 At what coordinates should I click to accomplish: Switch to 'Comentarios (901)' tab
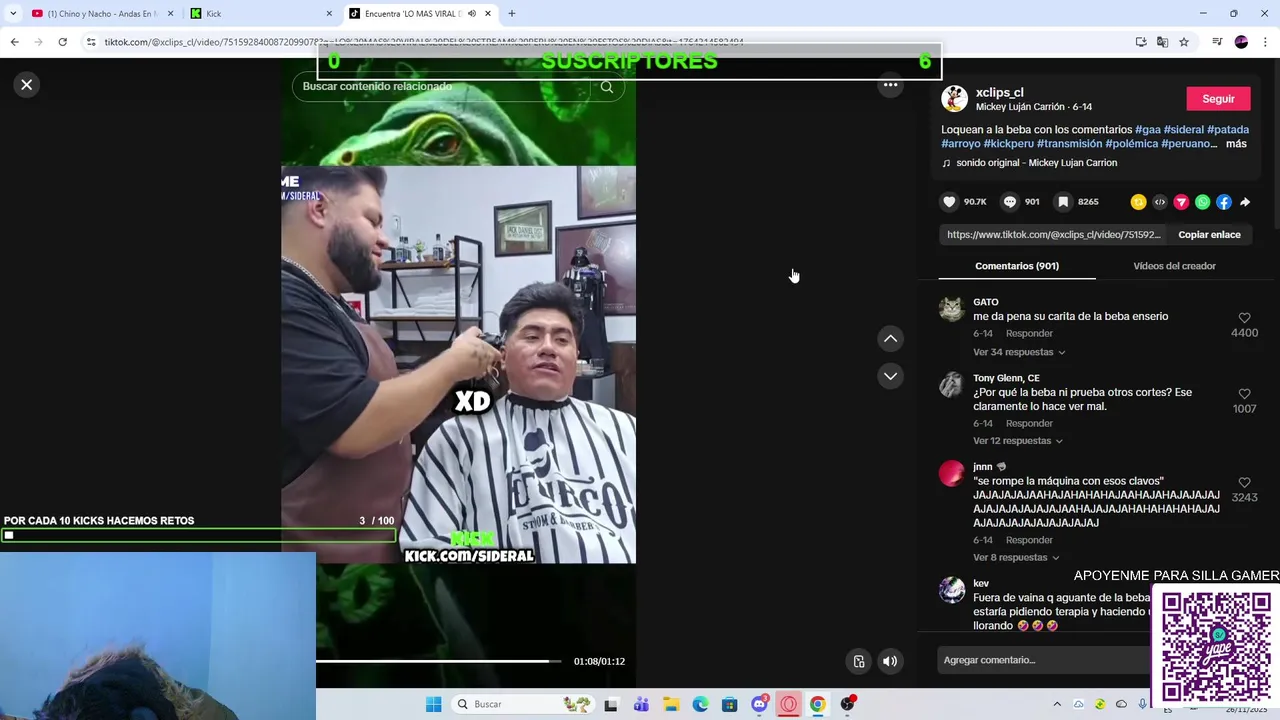[x=1017, y=266]
